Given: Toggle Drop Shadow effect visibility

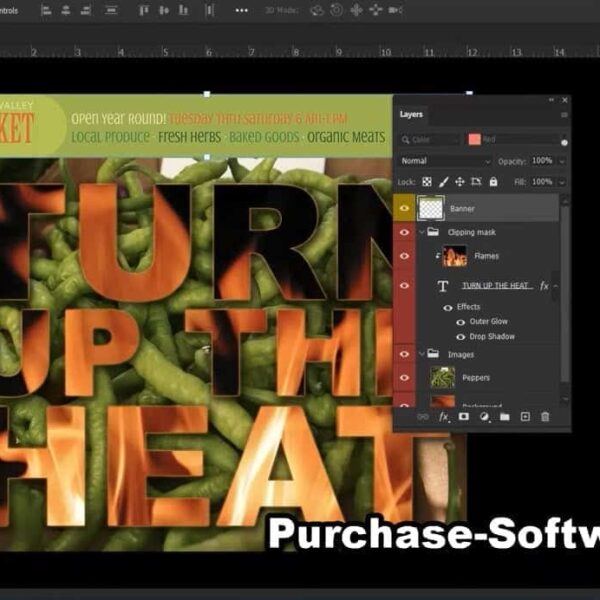Looking at the screenshot, I should coord(461,337).
